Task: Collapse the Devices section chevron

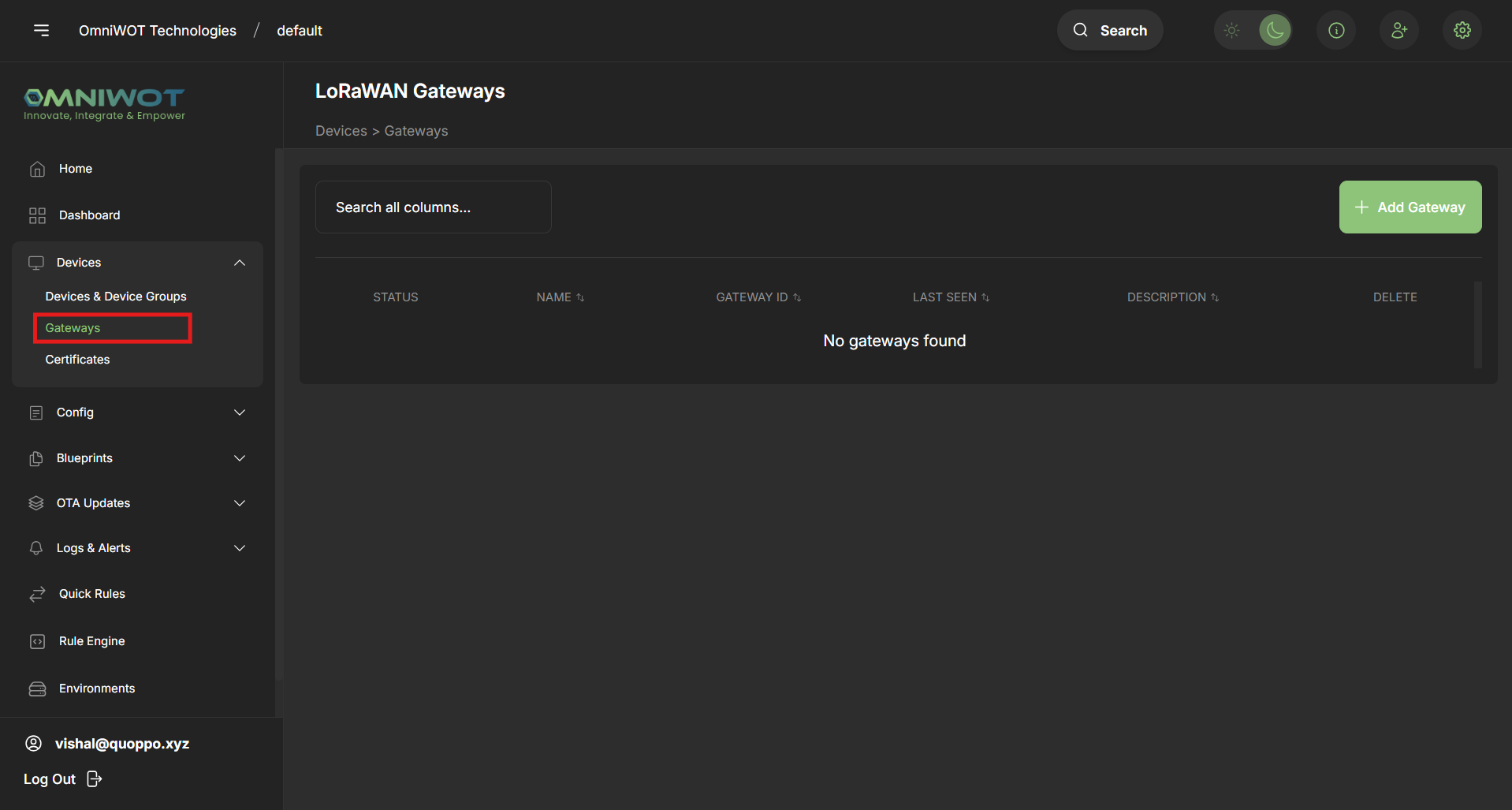Action: 239,263
